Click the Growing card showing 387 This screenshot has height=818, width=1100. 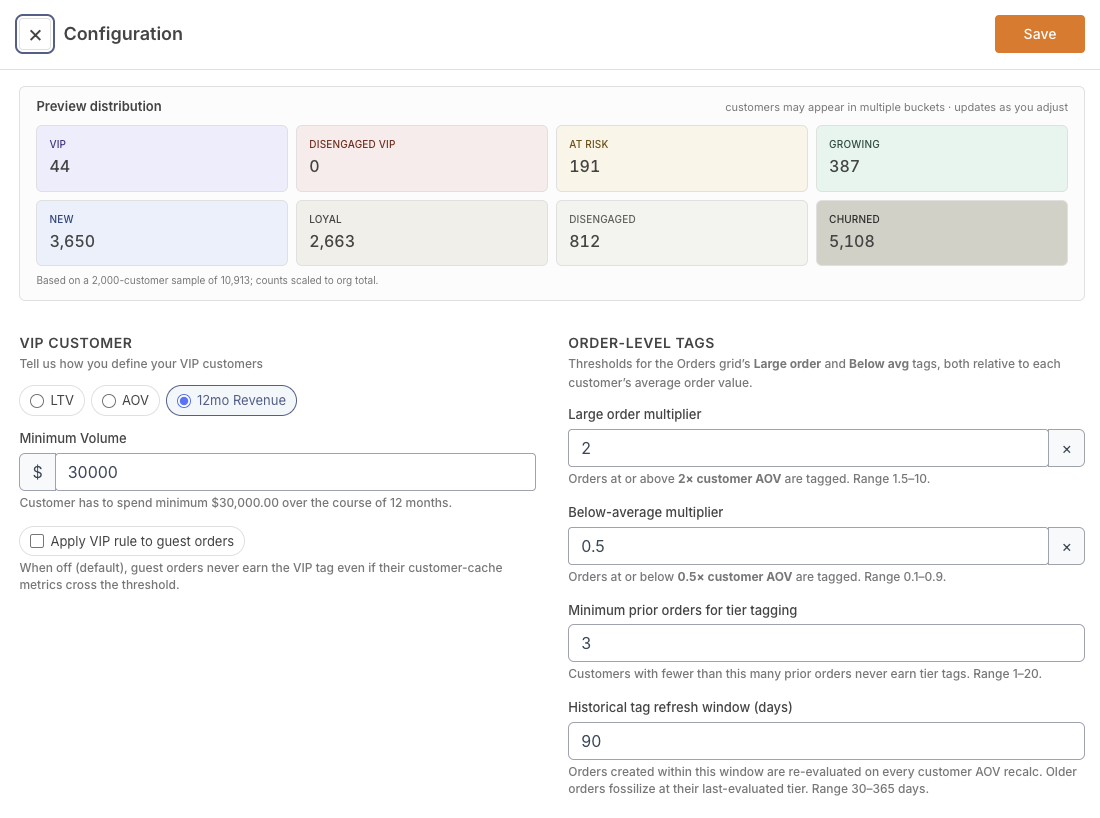tap(941, 159)
